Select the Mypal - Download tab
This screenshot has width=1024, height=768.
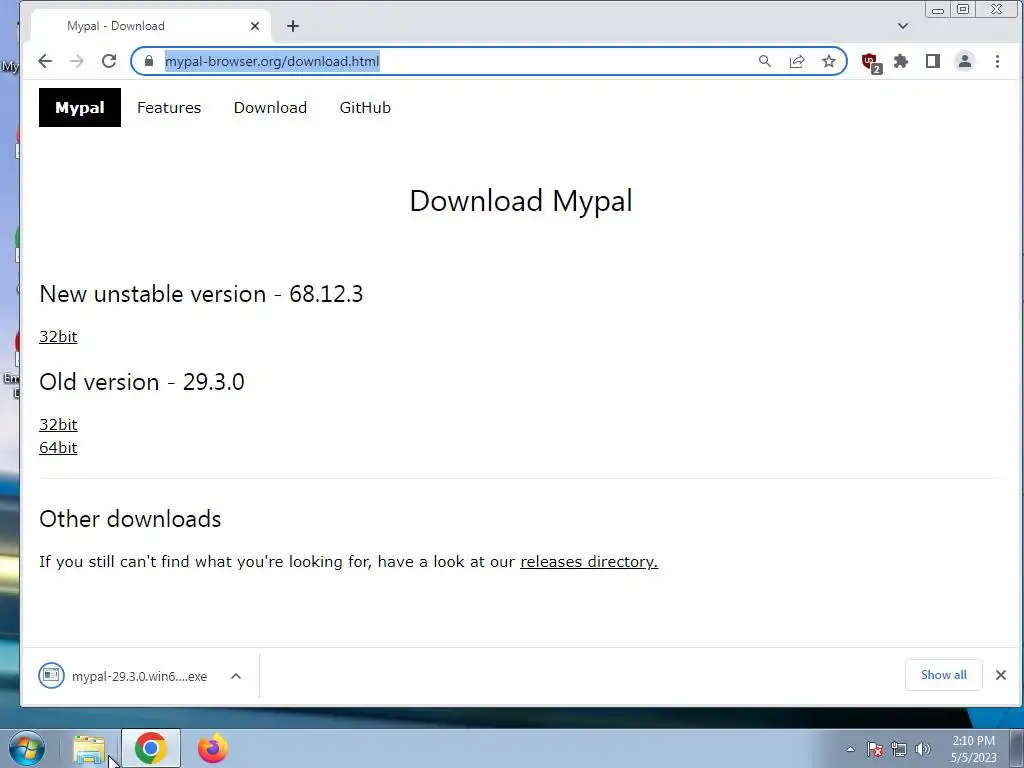tap(150, 26)
